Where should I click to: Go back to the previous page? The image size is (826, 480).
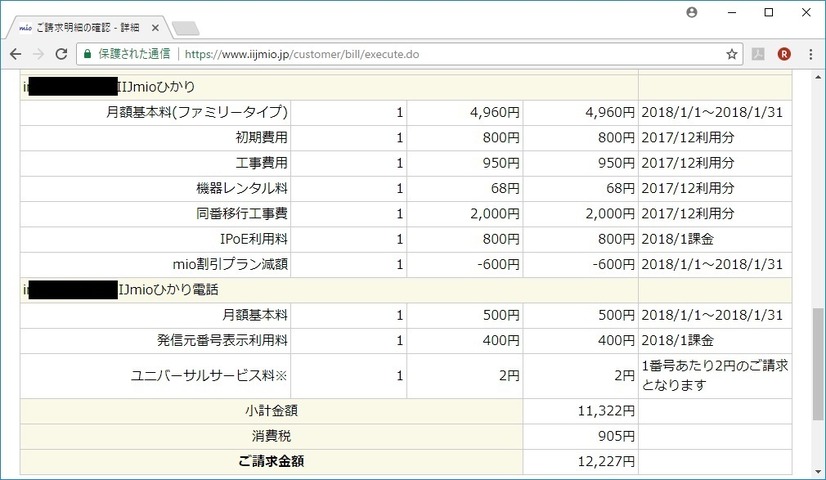coord(15,54)
